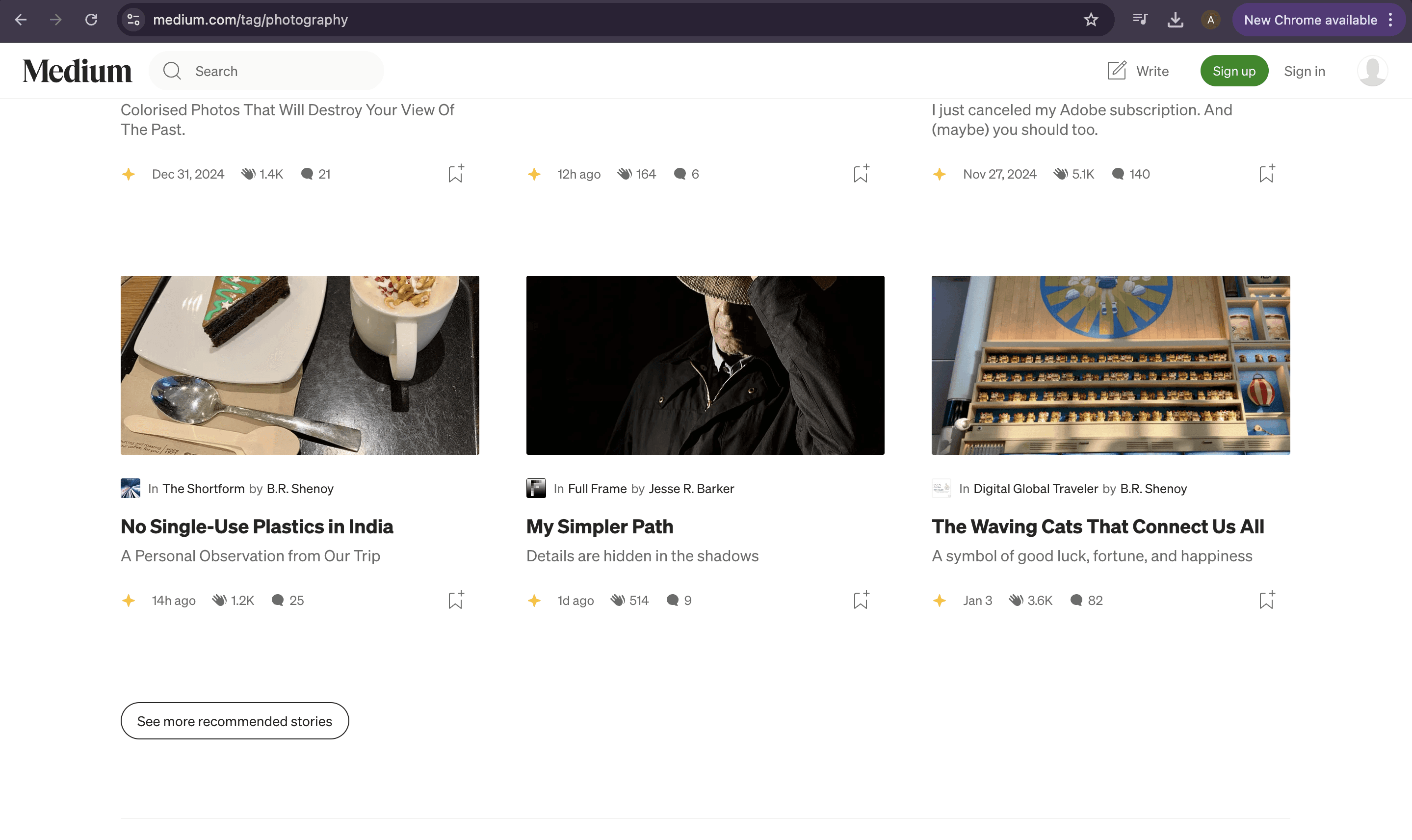Screen dimensions: 1412x840
Task: Reload the page
Action: (x=91, y=20)
